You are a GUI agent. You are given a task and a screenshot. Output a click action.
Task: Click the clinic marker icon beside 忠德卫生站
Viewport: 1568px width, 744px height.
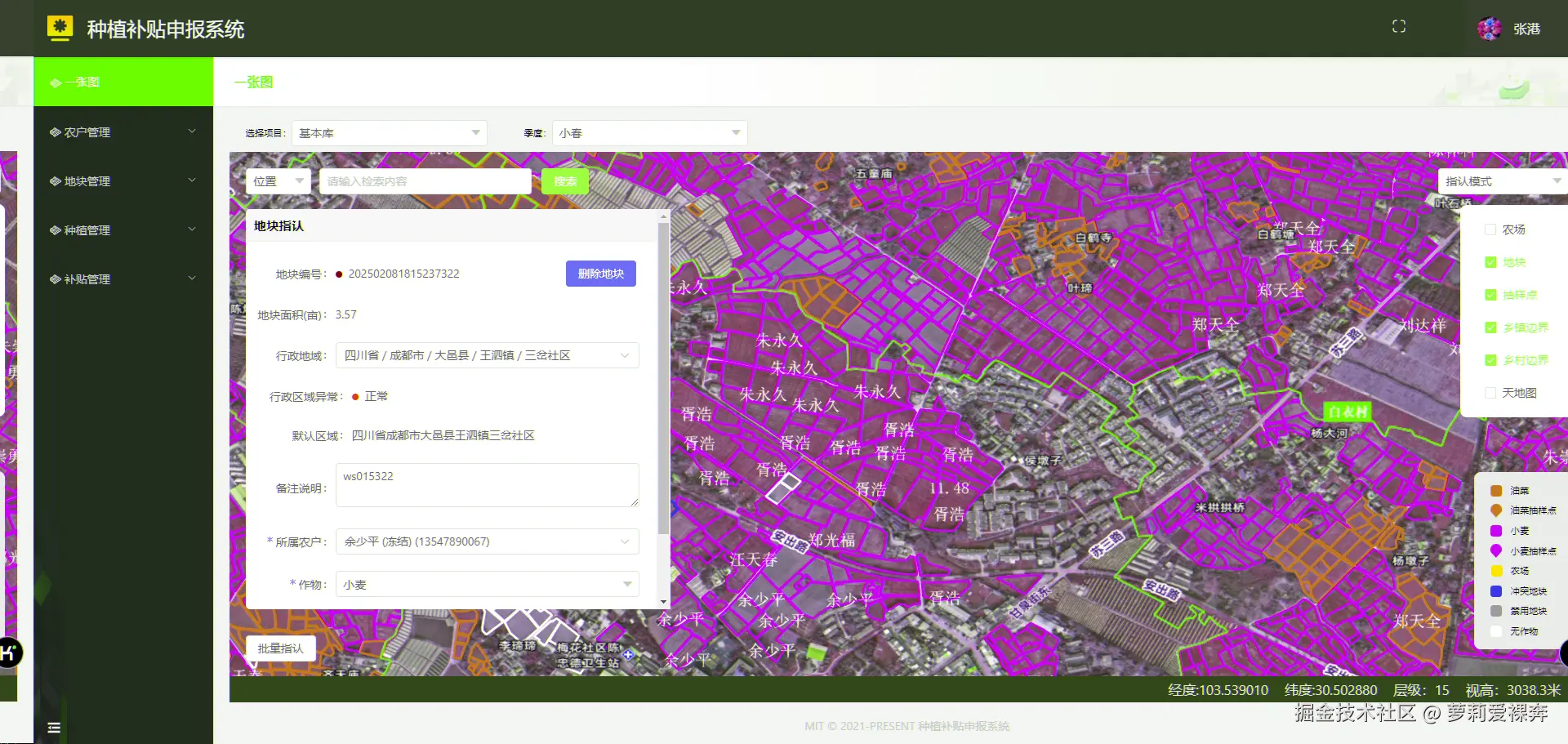(628, 654)
